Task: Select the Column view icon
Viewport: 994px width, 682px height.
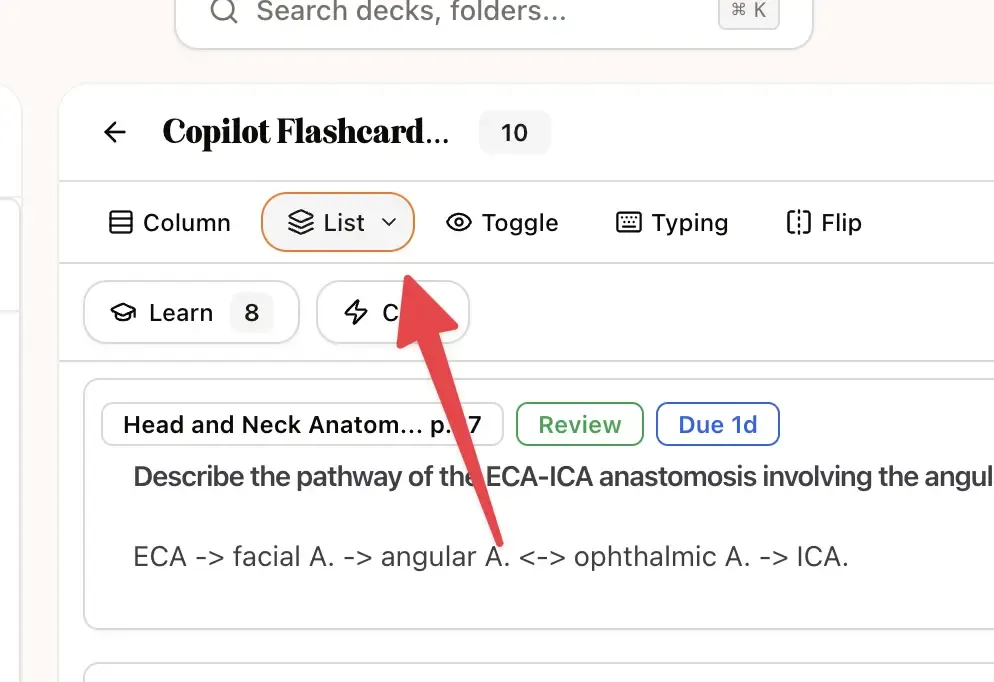Action: (120, 222)
